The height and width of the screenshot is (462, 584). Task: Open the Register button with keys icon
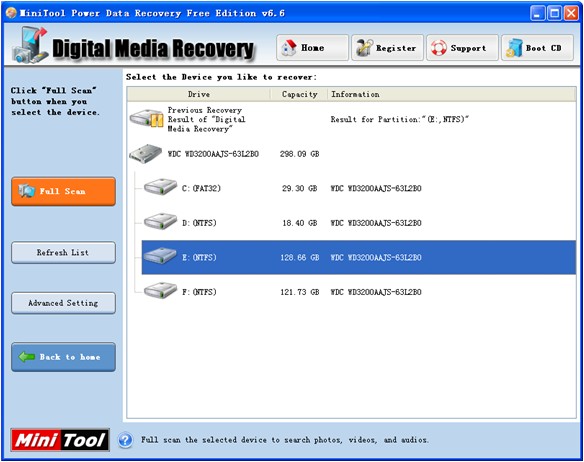coord(387,48)
